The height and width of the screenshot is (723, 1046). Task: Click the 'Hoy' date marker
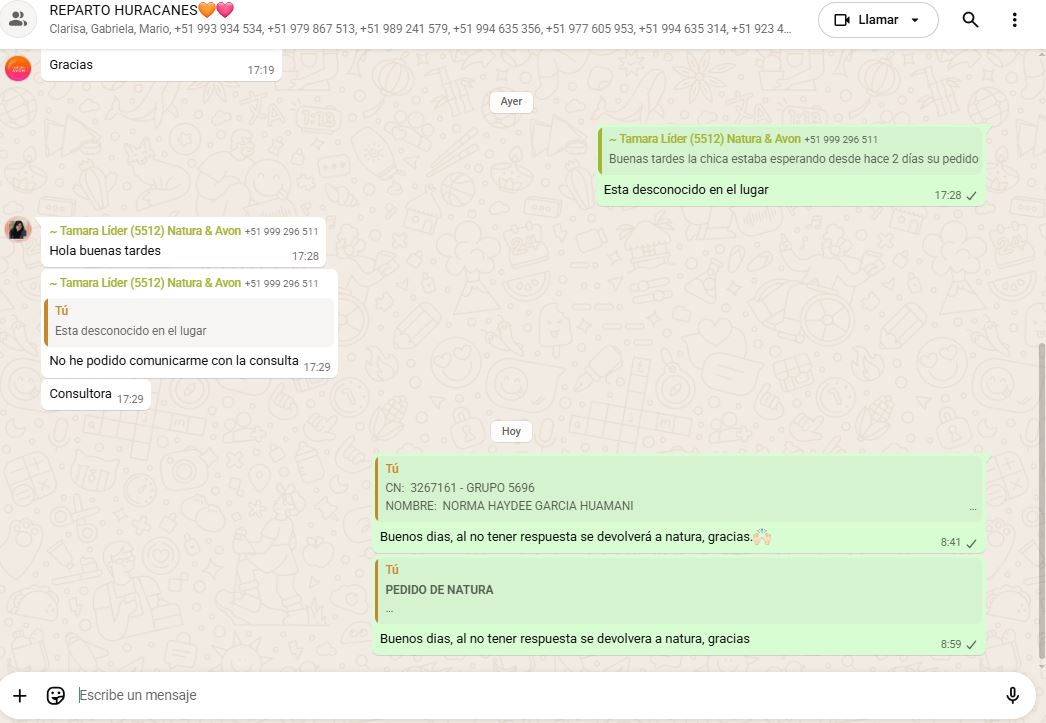[511, 431]
